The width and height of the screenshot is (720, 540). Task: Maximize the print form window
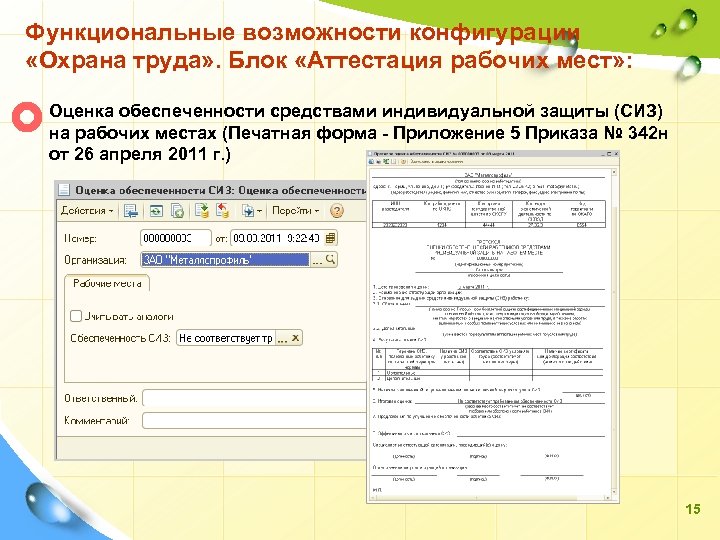(x=609, y=154)
